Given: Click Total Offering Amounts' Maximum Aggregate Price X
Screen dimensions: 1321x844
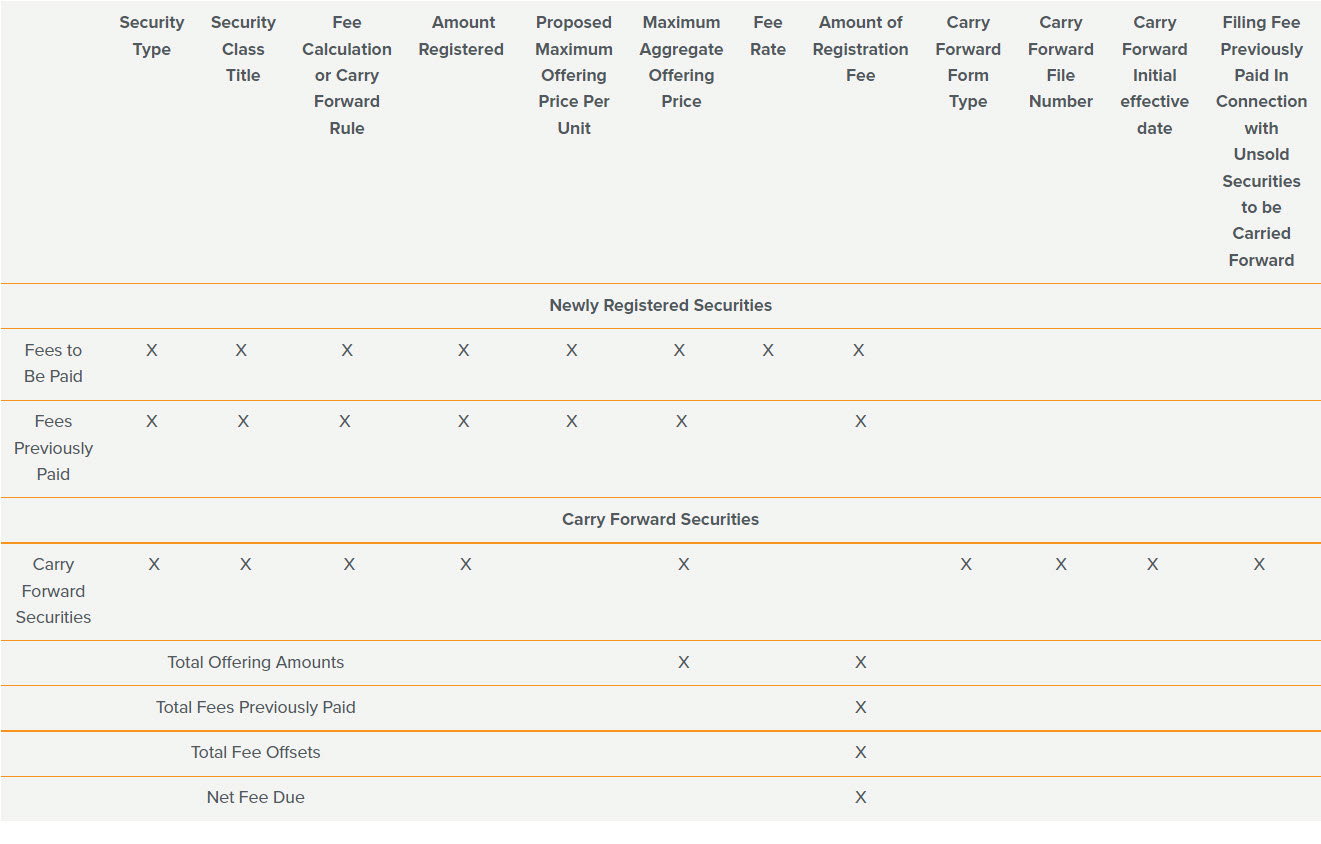Looking at the screenshot, I should point(683,662).
